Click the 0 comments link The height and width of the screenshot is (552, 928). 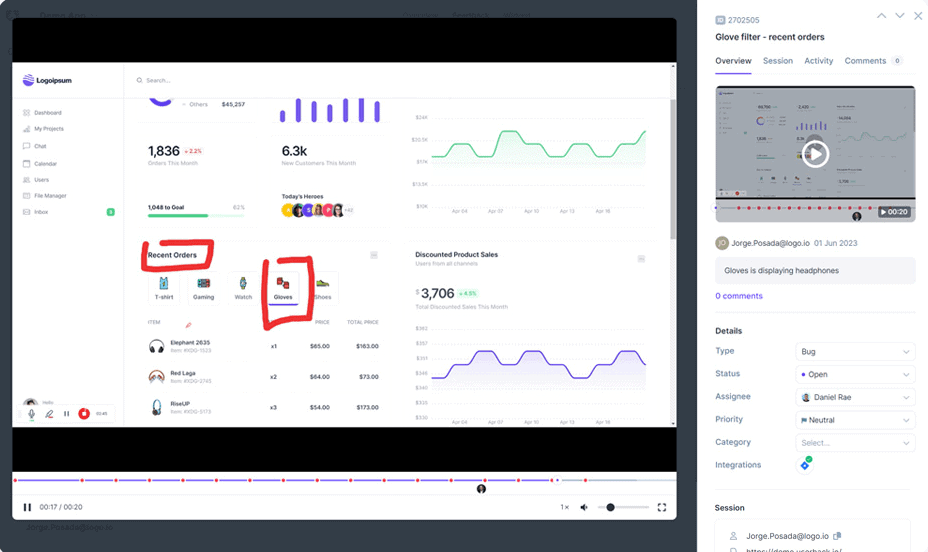[738, 296]
